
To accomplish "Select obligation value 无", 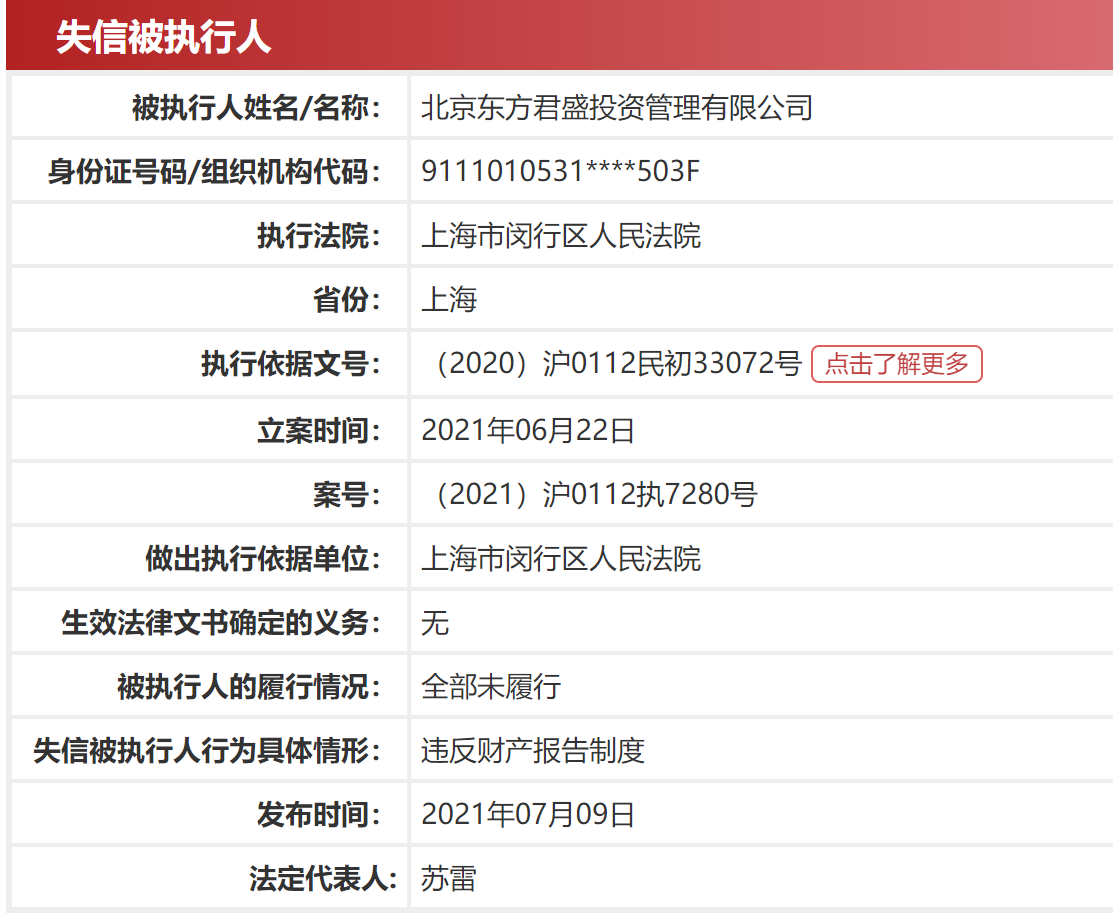I will 435,623.
